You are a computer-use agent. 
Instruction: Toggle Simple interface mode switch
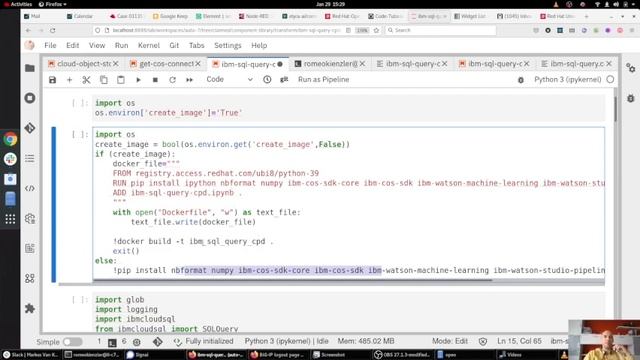click(73, 342)
